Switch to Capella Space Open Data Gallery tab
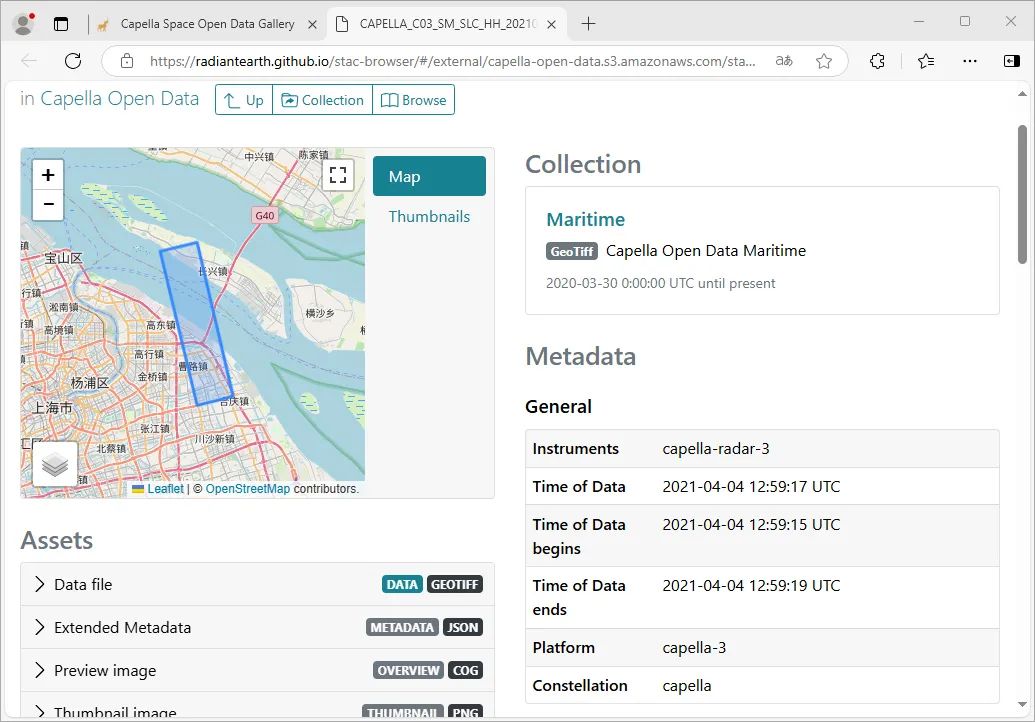This screenshot has height=722, width=1035. coord(207,24)
